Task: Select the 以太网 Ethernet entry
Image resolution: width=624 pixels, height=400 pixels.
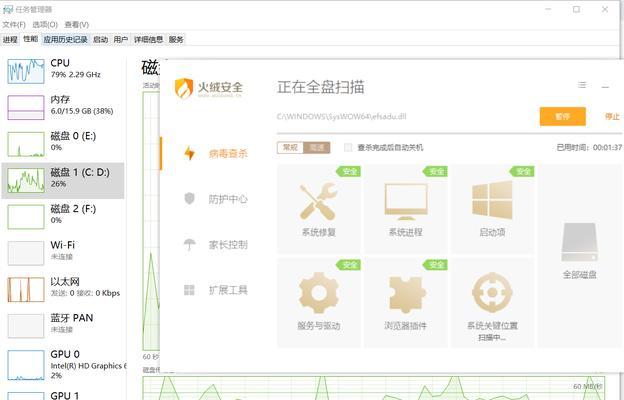Action: (63, 289)
